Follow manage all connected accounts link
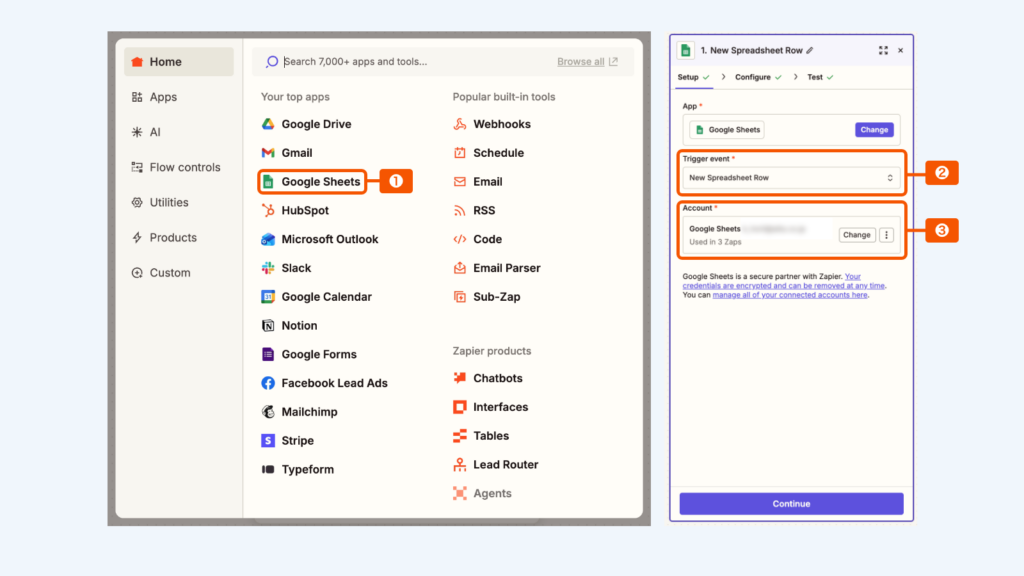 coord(790,295)
